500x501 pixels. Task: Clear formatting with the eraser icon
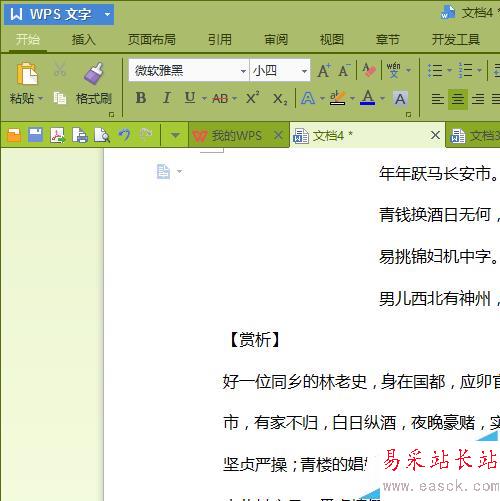click(x=369, y=71)
